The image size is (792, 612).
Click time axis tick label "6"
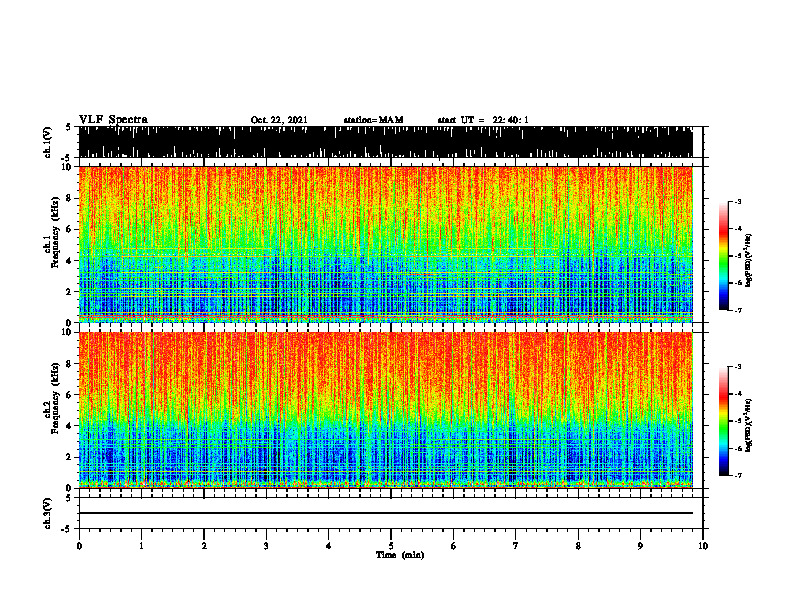pos(454,546)
